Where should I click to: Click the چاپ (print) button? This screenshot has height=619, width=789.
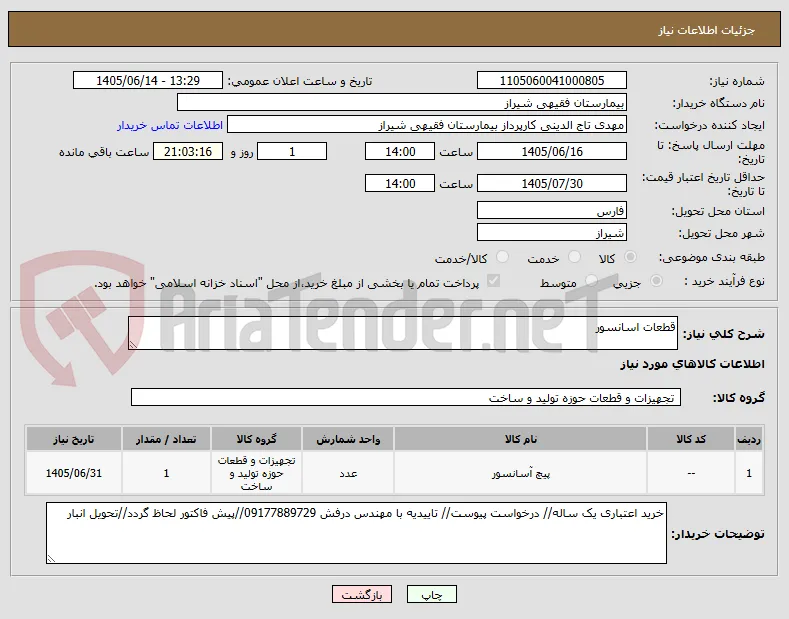point(431,594)
